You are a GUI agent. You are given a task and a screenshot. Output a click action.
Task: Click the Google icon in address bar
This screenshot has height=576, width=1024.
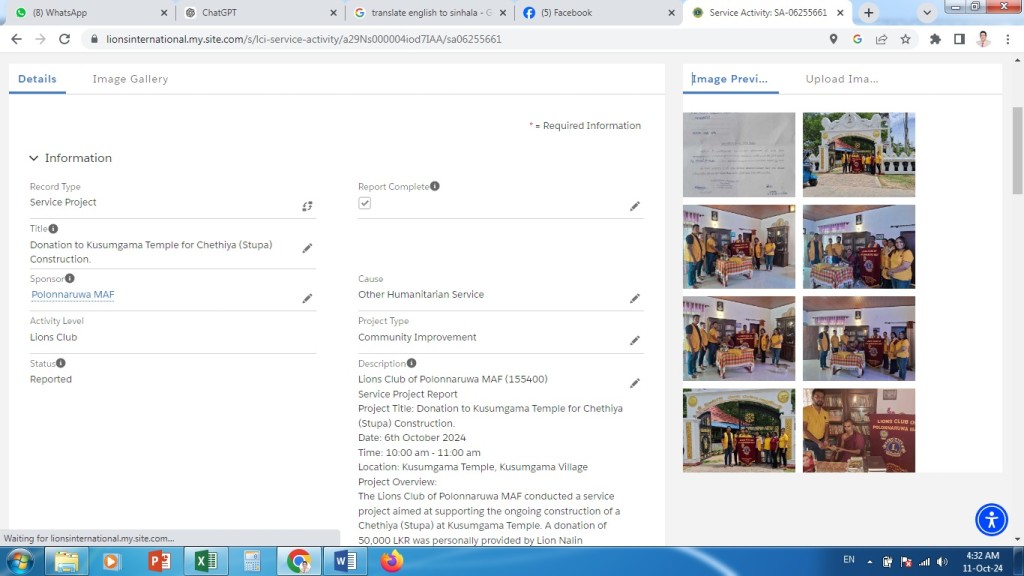pos(857,39)
